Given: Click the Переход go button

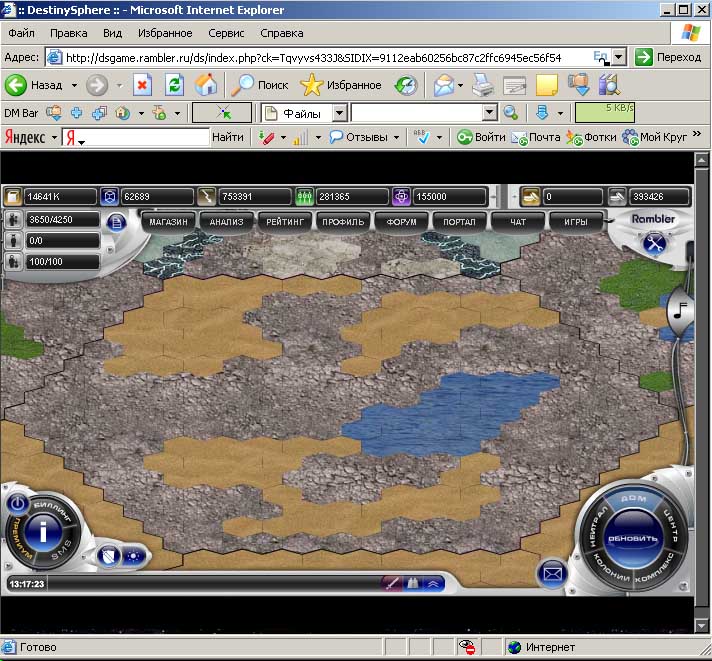Looking at the screenshot, I should click(668, 57).
